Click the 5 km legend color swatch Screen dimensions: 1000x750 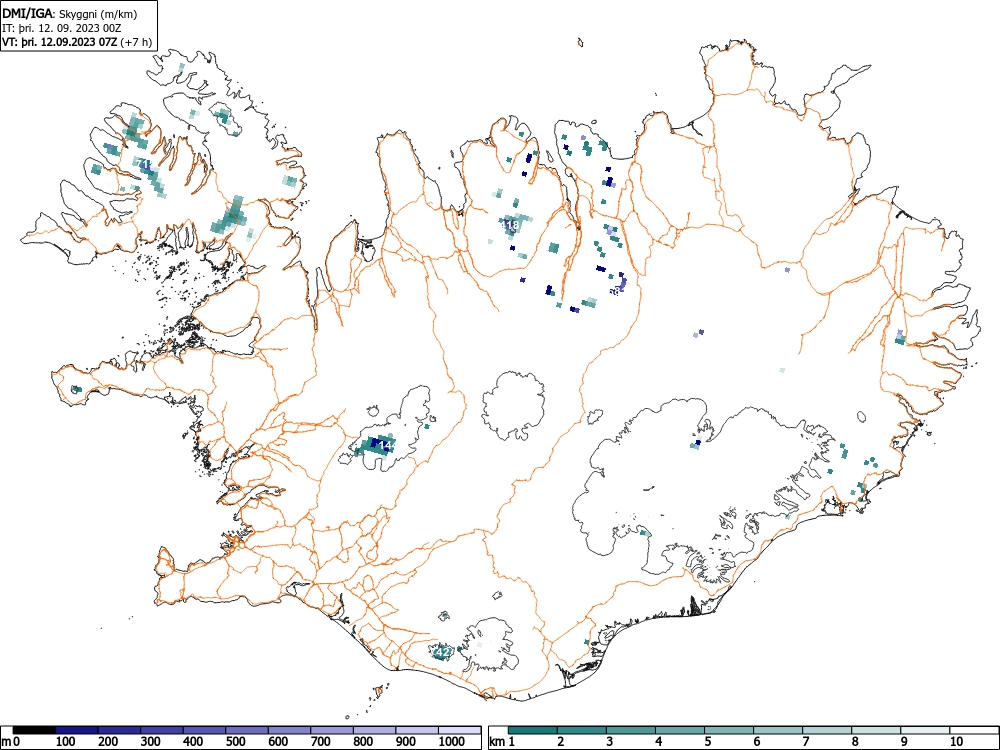pyautogui.click(x=729, y=730)
